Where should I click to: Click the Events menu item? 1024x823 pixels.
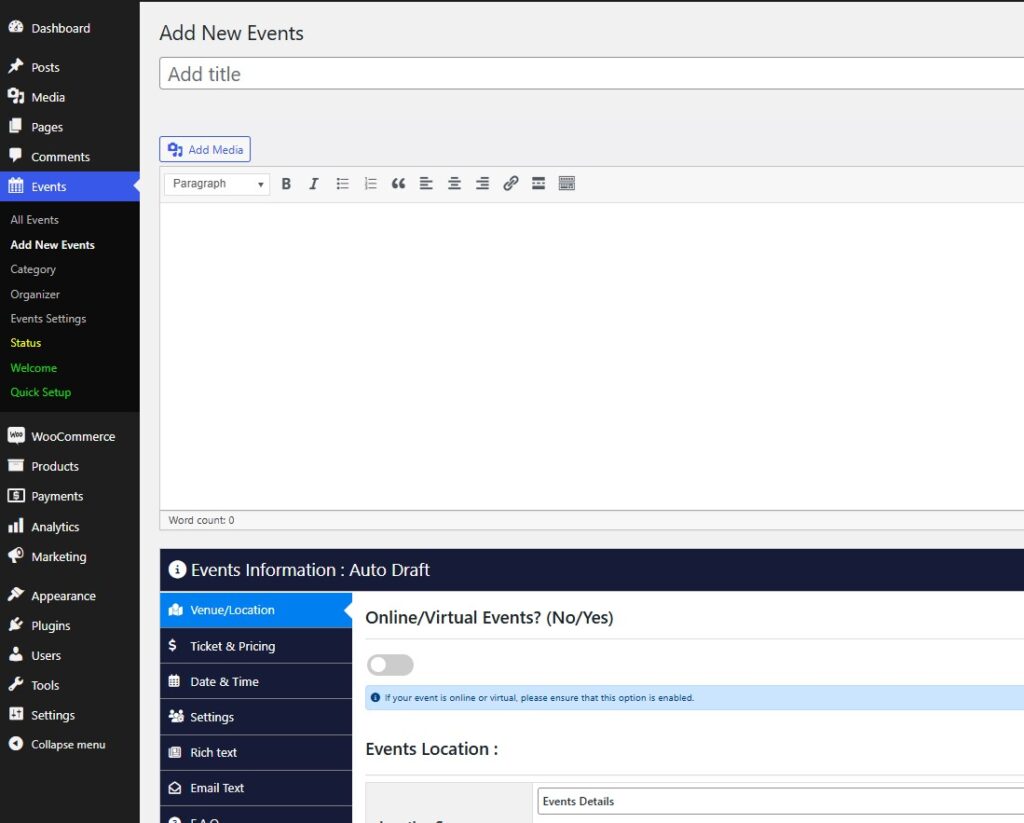(69, 187)
